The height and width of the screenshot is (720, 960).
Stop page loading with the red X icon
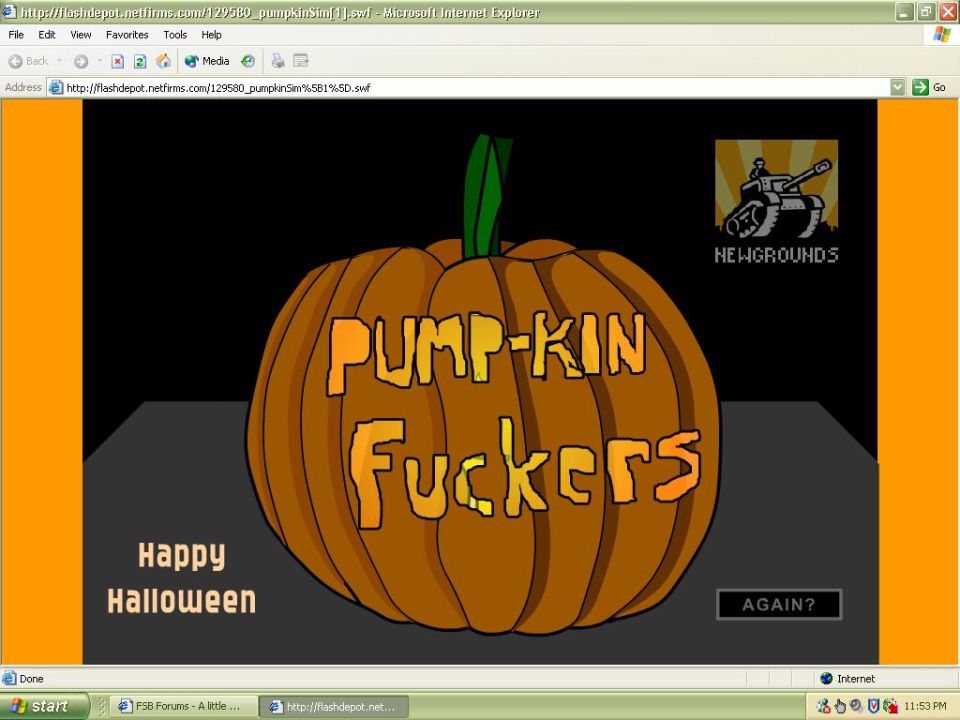coord(118,61)
